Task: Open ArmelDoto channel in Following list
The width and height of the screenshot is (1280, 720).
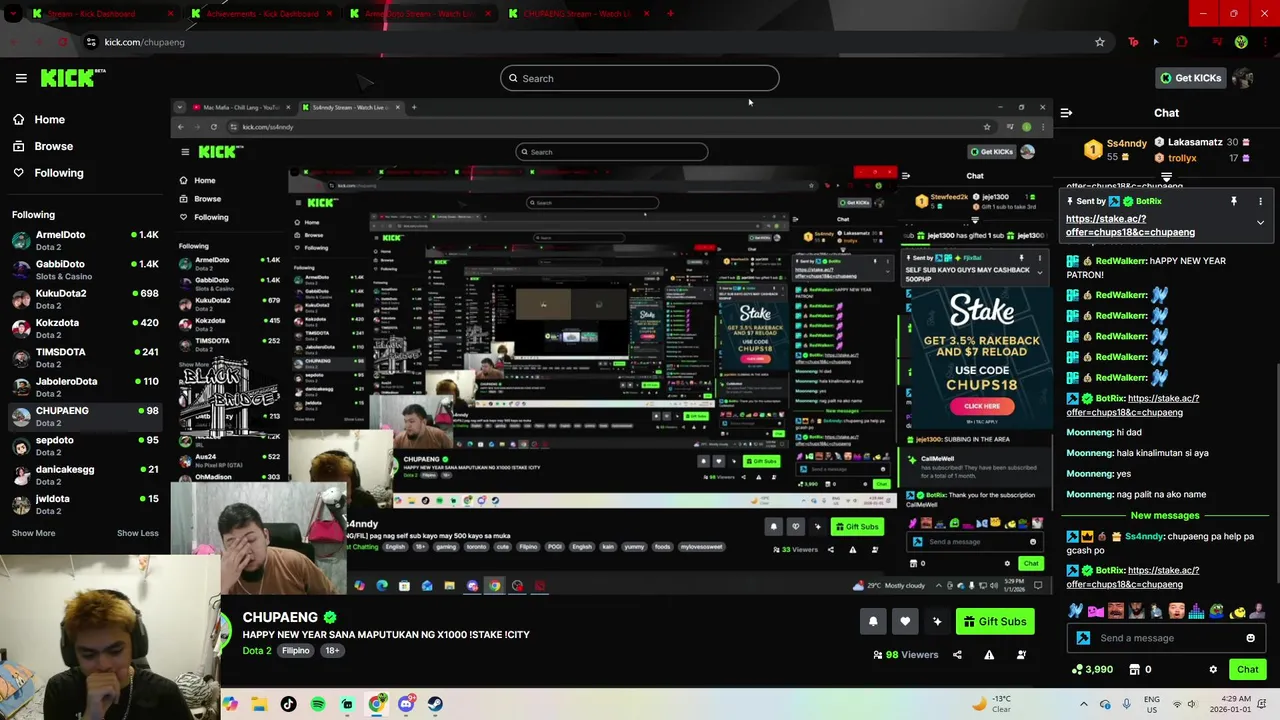Action: (x=85, y=240)
